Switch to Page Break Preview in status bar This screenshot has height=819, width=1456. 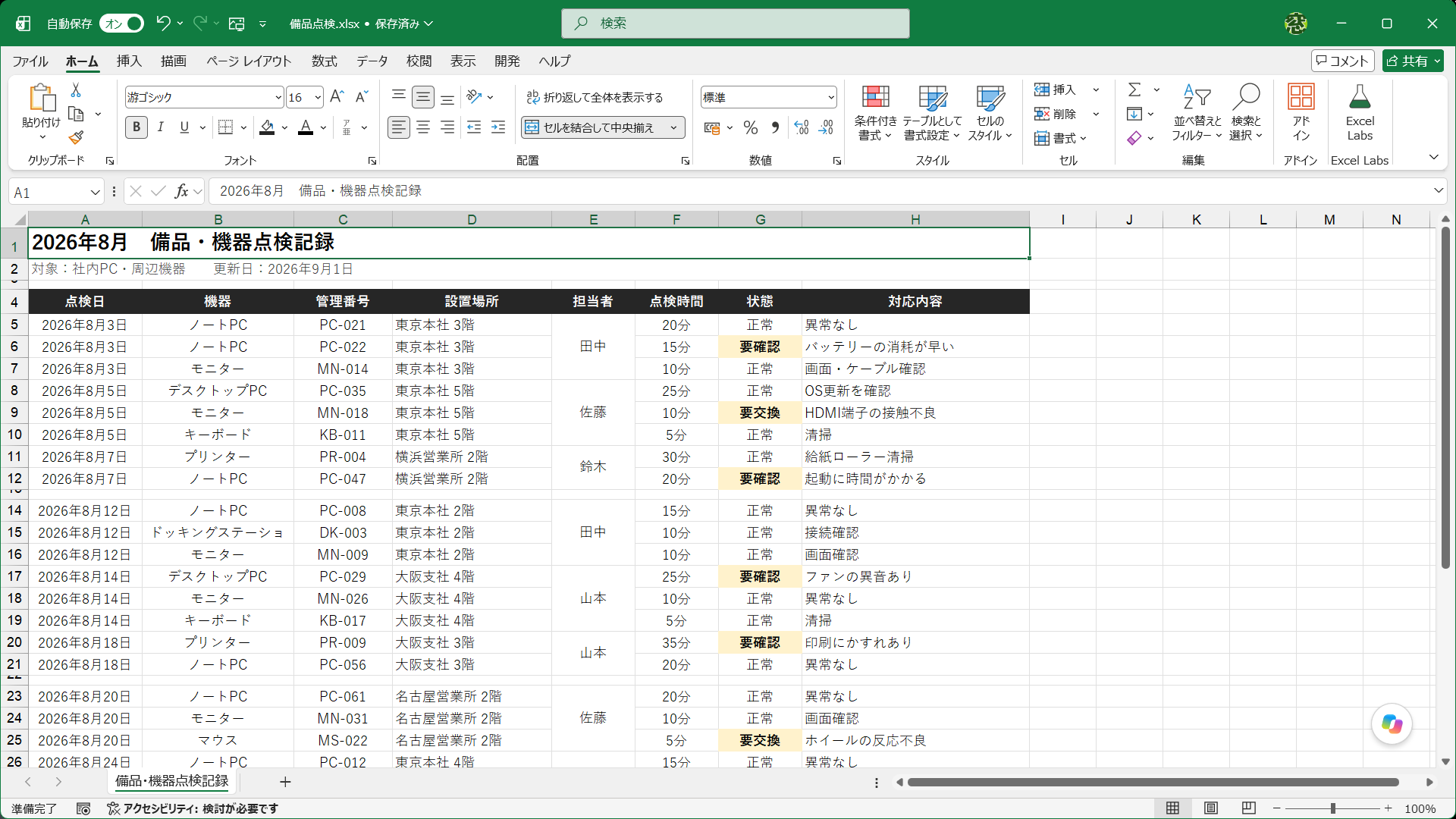point(1249,808)
